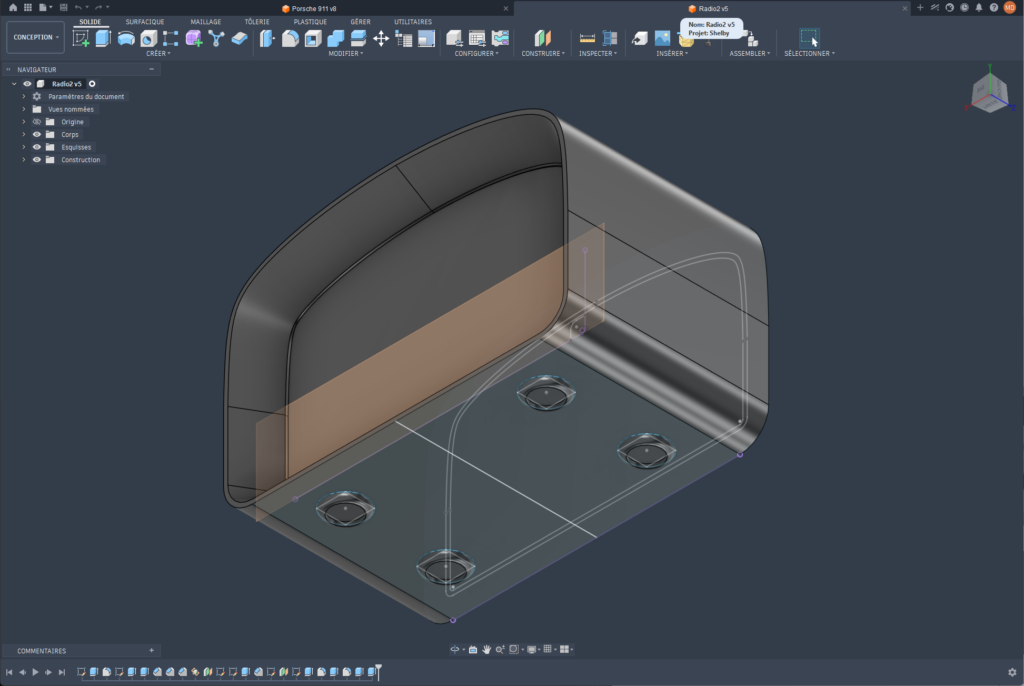
Task: Open the ASSEMBLER menu
Action: pos(750,54)
